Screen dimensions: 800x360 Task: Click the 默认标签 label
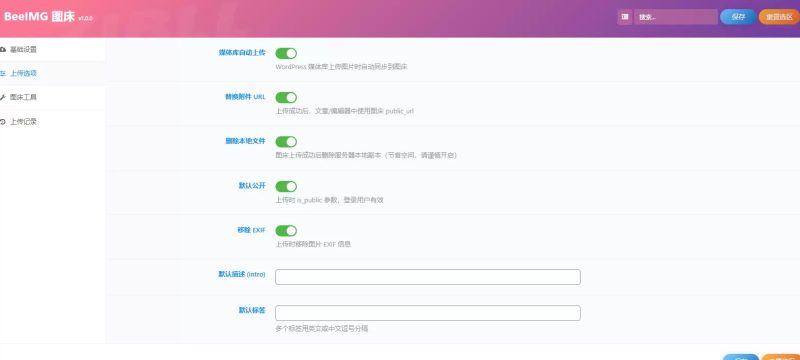click(252, 310)
